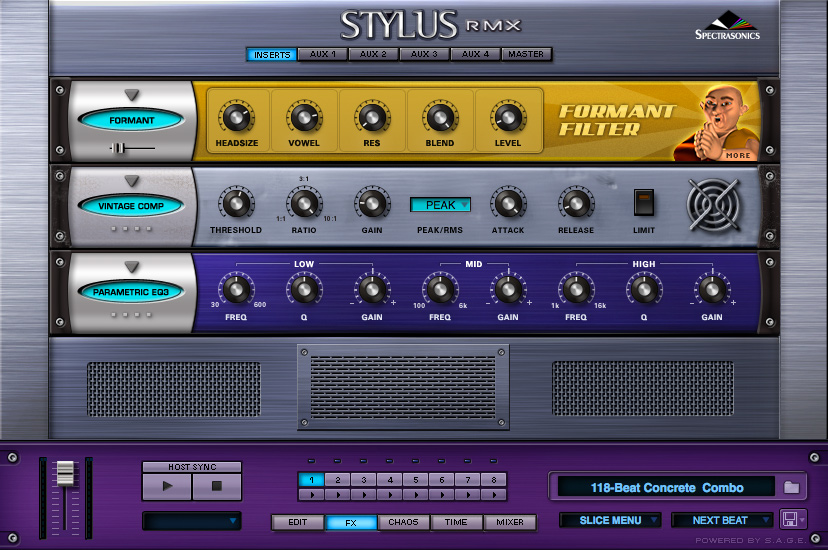
Task: Click the floppy disk save icon
Action: 789,519
